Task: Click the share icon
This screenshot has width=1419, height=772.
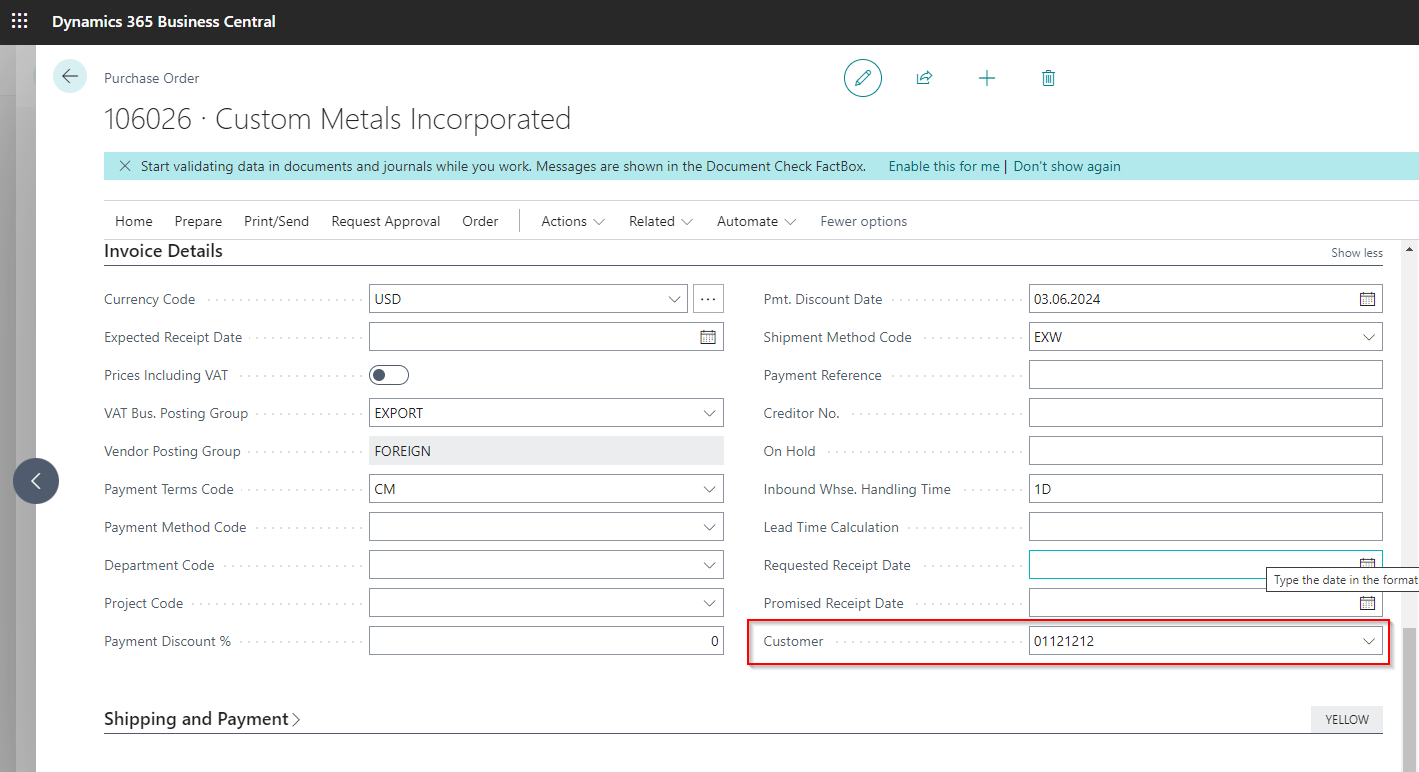Action: pyautogui.click(x=925, y=78)
